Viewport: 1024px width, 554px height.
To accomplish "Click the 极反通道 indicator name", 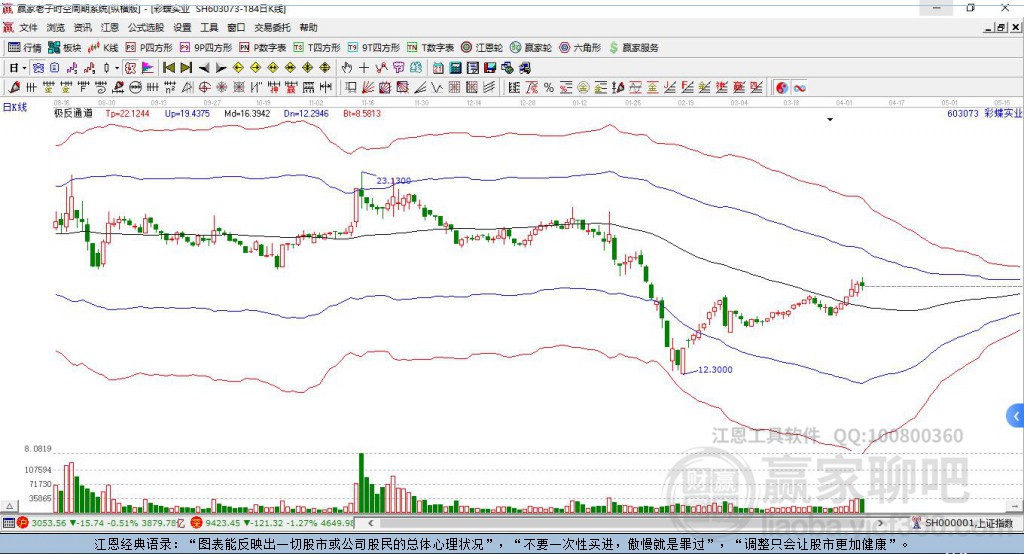I will pos(73,113).
